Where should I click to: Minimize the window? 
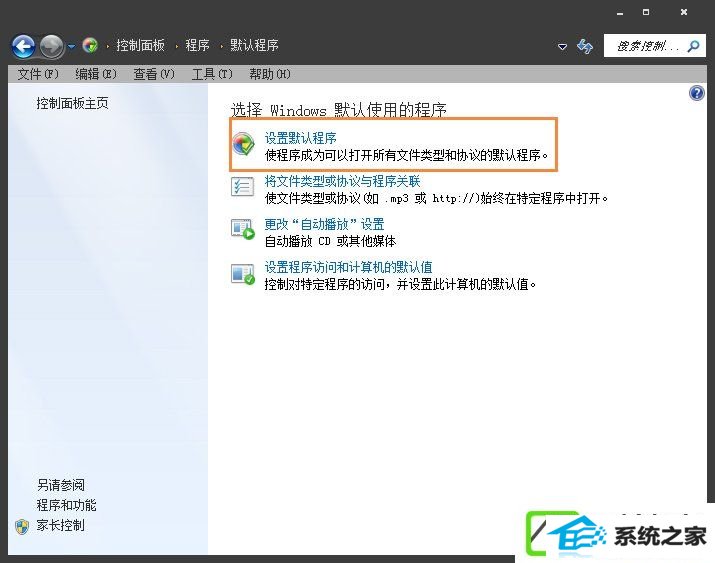(x=620, y=13)
